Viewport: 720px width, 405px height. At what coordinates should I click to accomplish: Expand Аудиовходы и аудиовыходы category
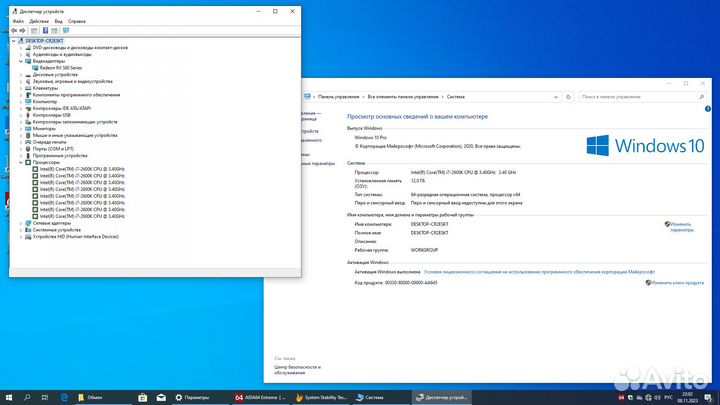click(21, 54)
